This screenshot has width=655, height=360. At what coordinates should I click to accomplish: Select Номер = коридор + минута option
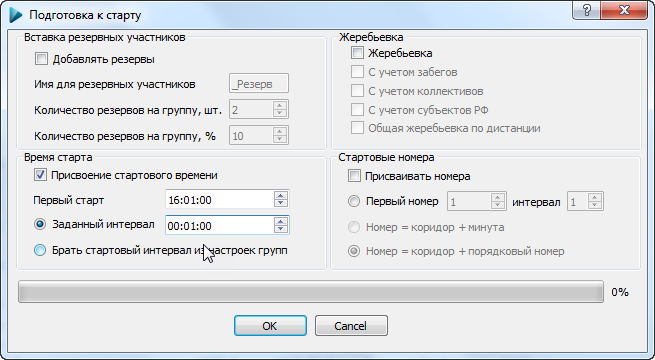pyautogui.click(x=354, y=227)
